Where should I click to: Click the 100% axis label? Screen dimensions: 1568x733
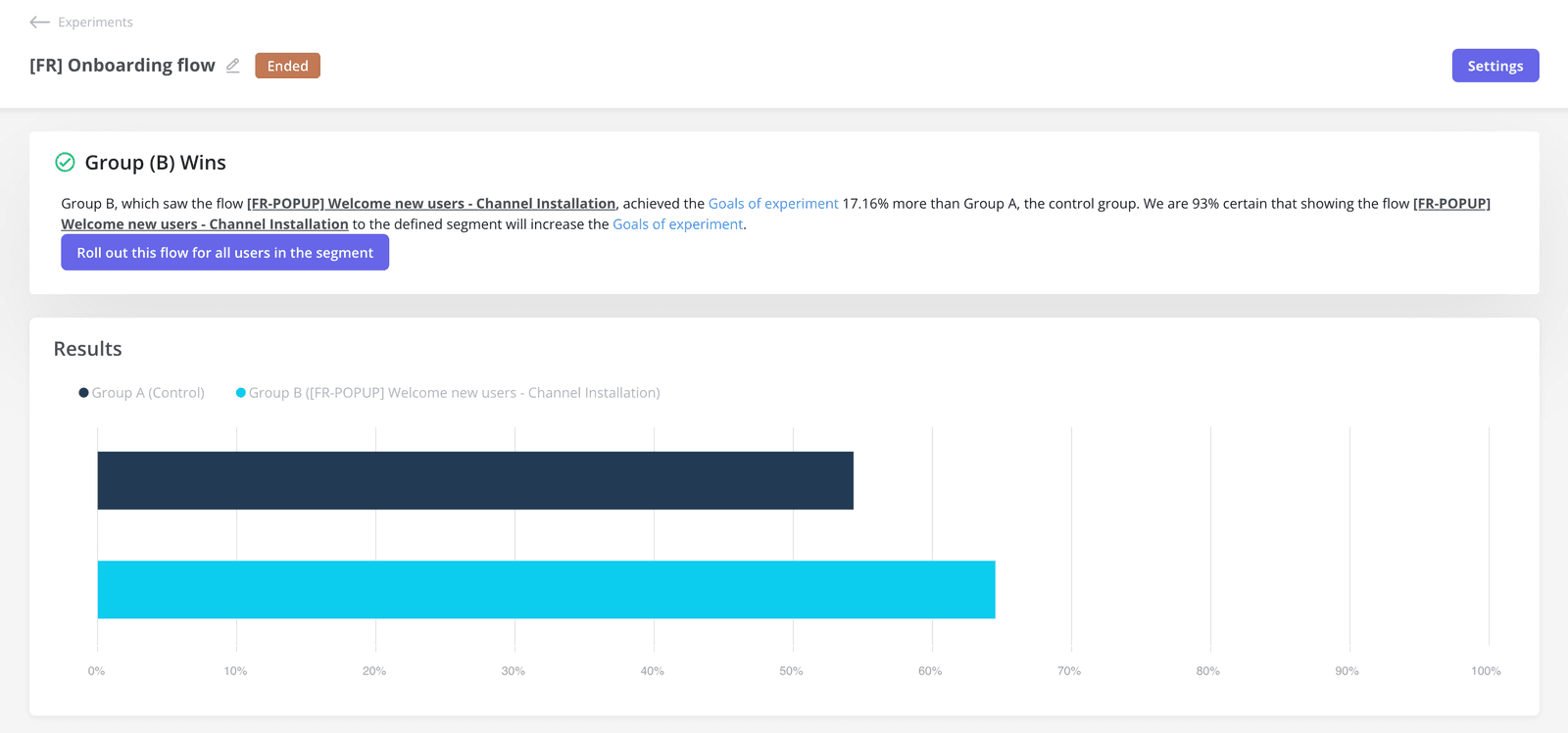click(x=1486, y=671)
